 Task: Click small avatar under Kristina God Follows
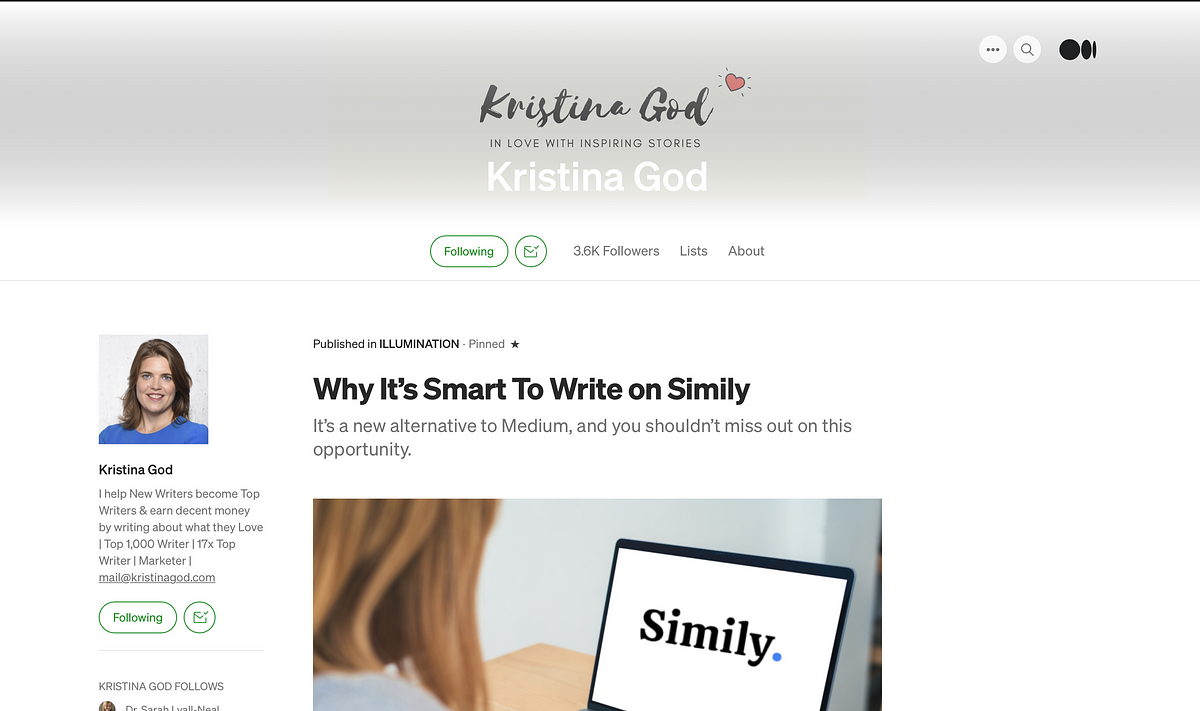coord(107,706)
